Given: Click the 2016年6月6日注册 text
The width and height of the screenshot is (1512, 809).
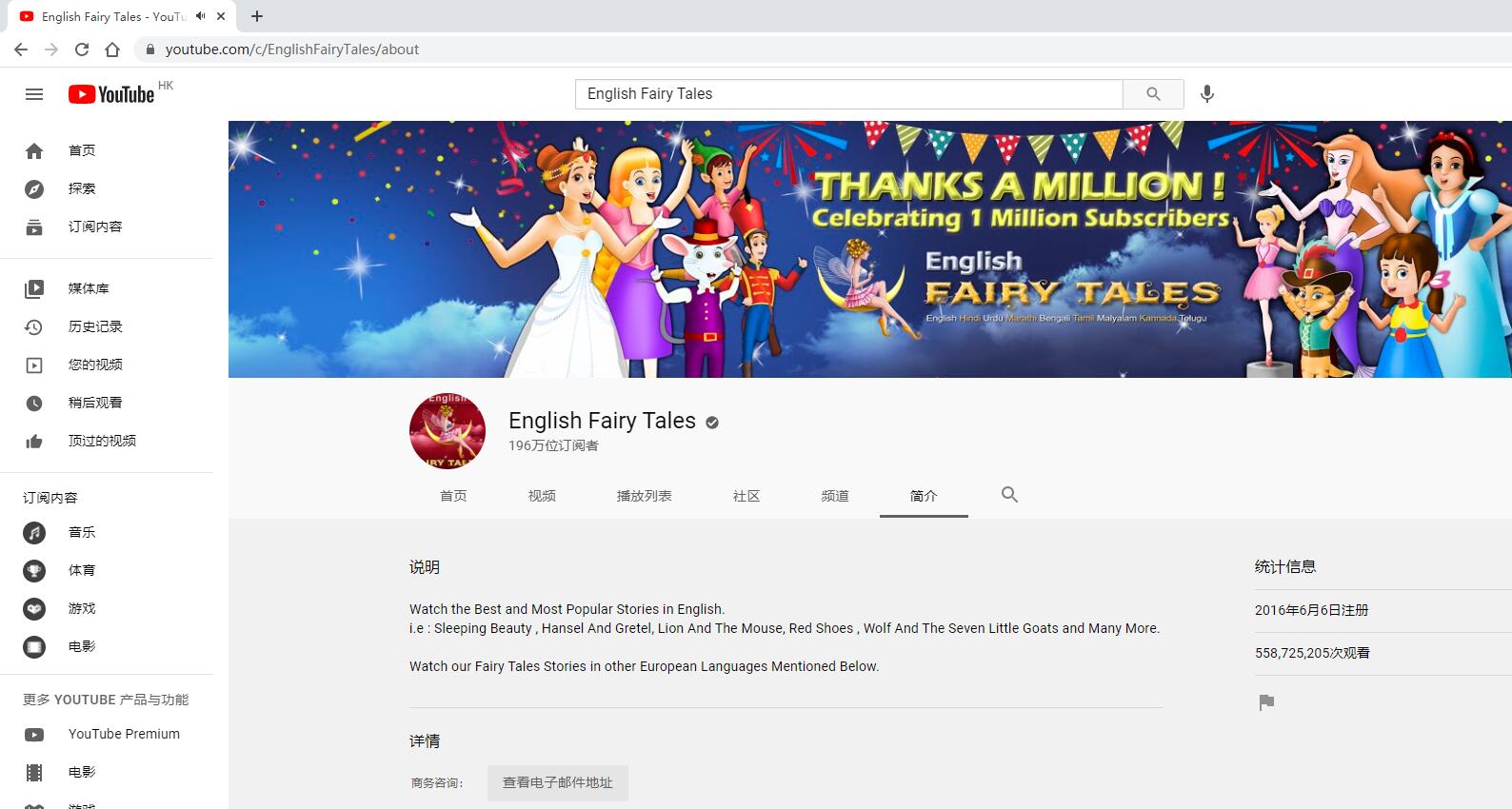Looking at the screenshot, I should 1311,610.
